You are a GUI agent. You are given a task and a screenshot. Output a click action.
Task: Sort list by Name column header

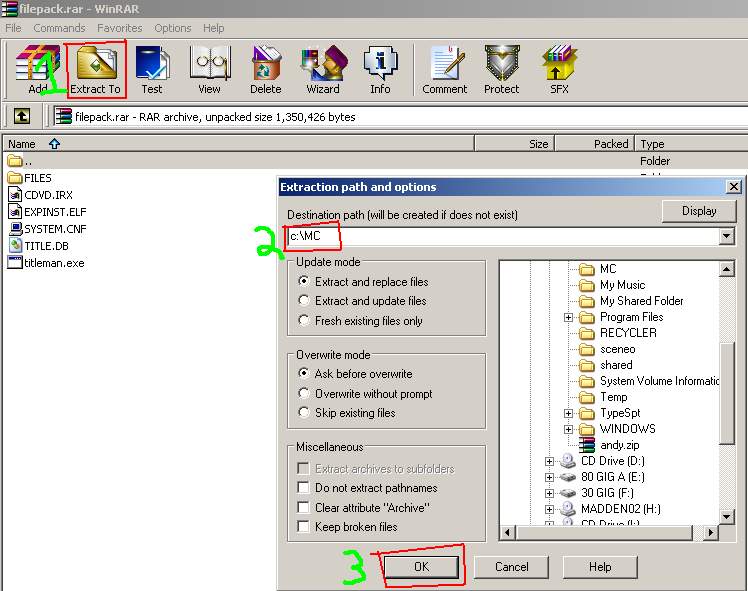coord(239,144)
